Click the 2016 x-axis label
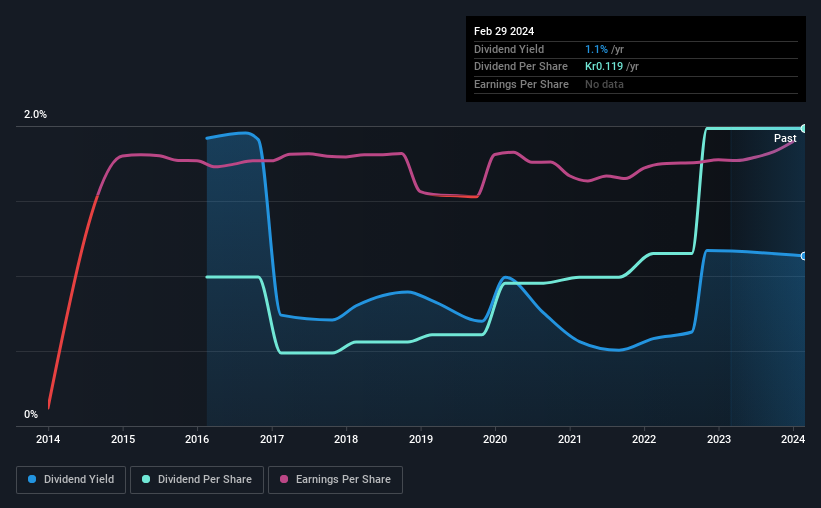 tap(197, 439)
